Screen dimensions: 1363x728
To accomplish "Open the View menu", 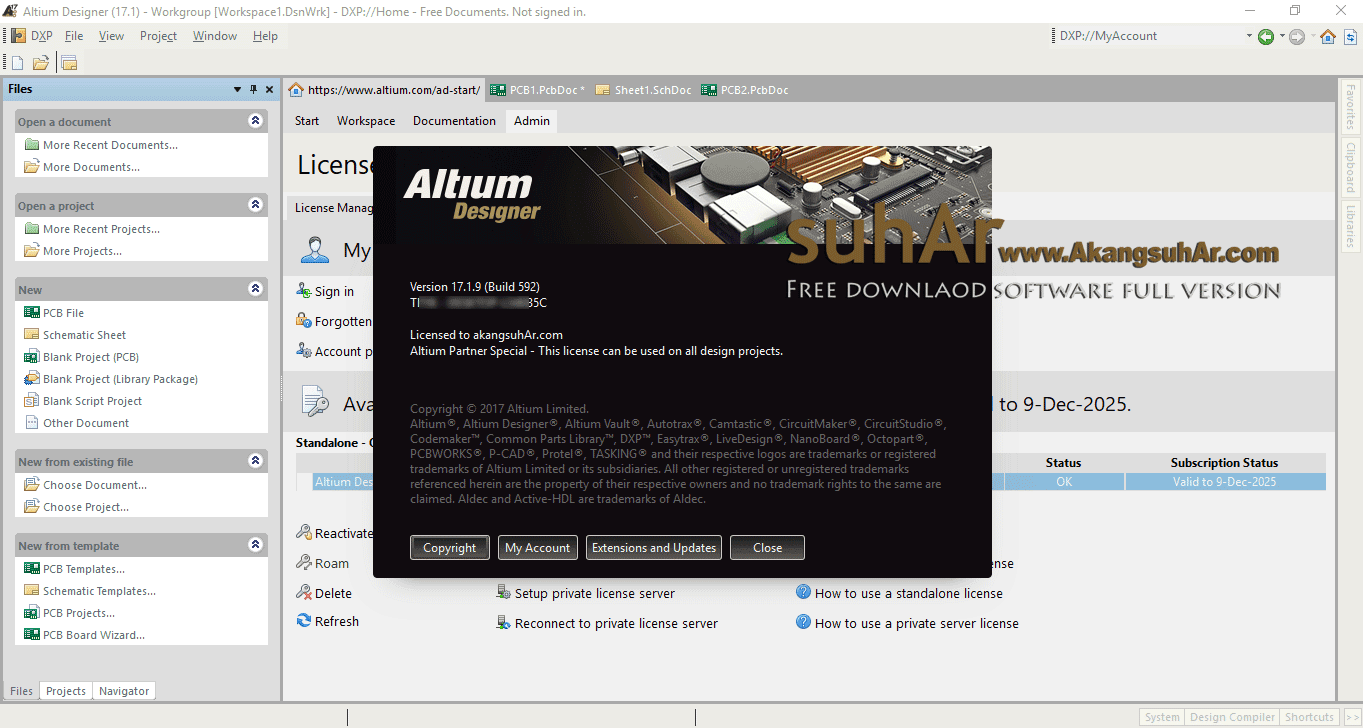I will coord(111,36).
